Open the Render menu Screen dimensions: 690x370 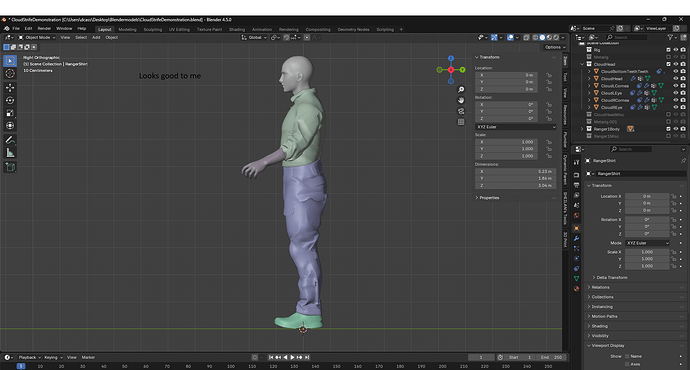click(44, 29)
